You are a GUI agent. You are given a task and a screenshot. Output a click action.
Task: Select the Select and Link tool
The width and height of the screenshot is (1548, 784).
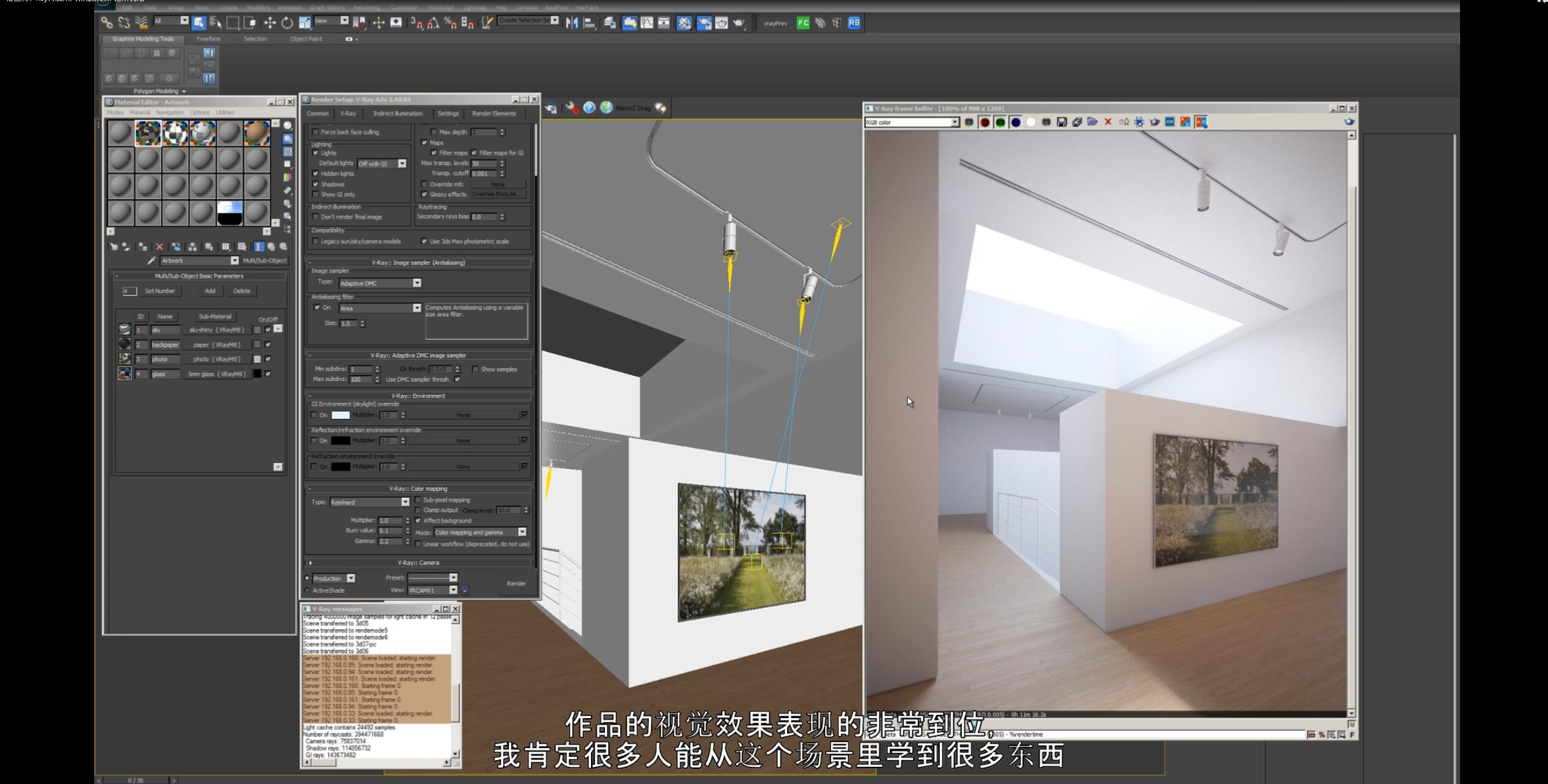[x=107, y=23]
